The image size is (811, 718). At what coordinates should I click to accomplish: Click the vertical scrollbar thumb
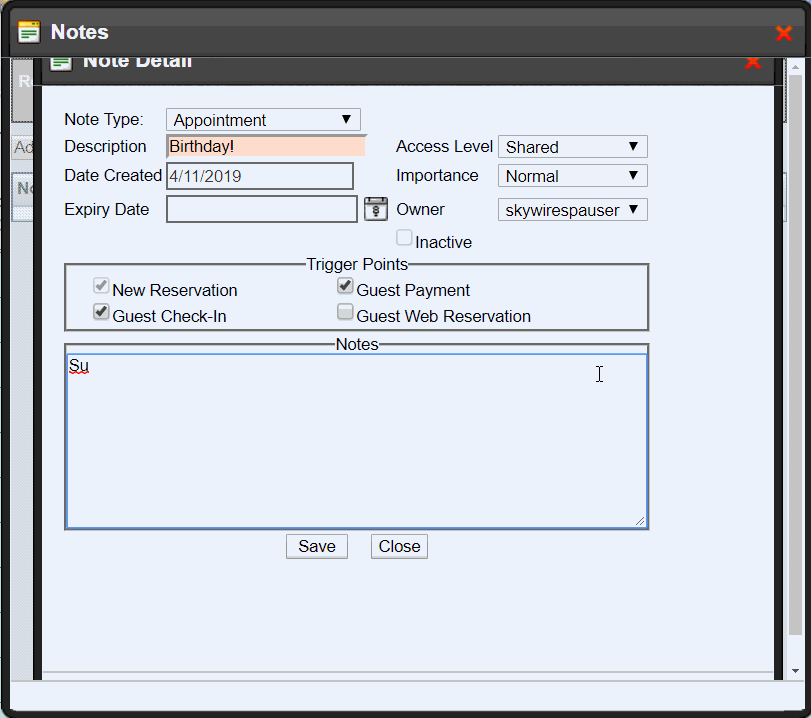[x=795, y=354]
